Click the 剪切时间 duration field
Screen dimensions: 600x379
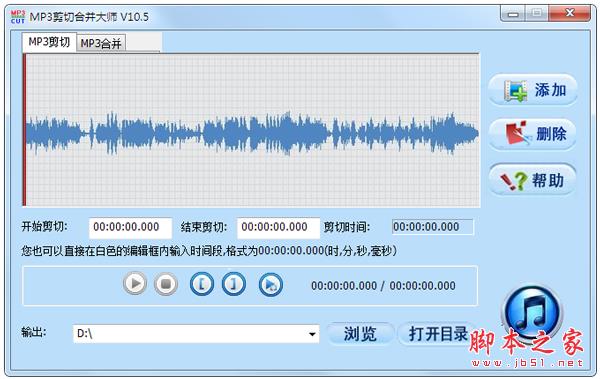pyautogui.click(x=433, y=227)
